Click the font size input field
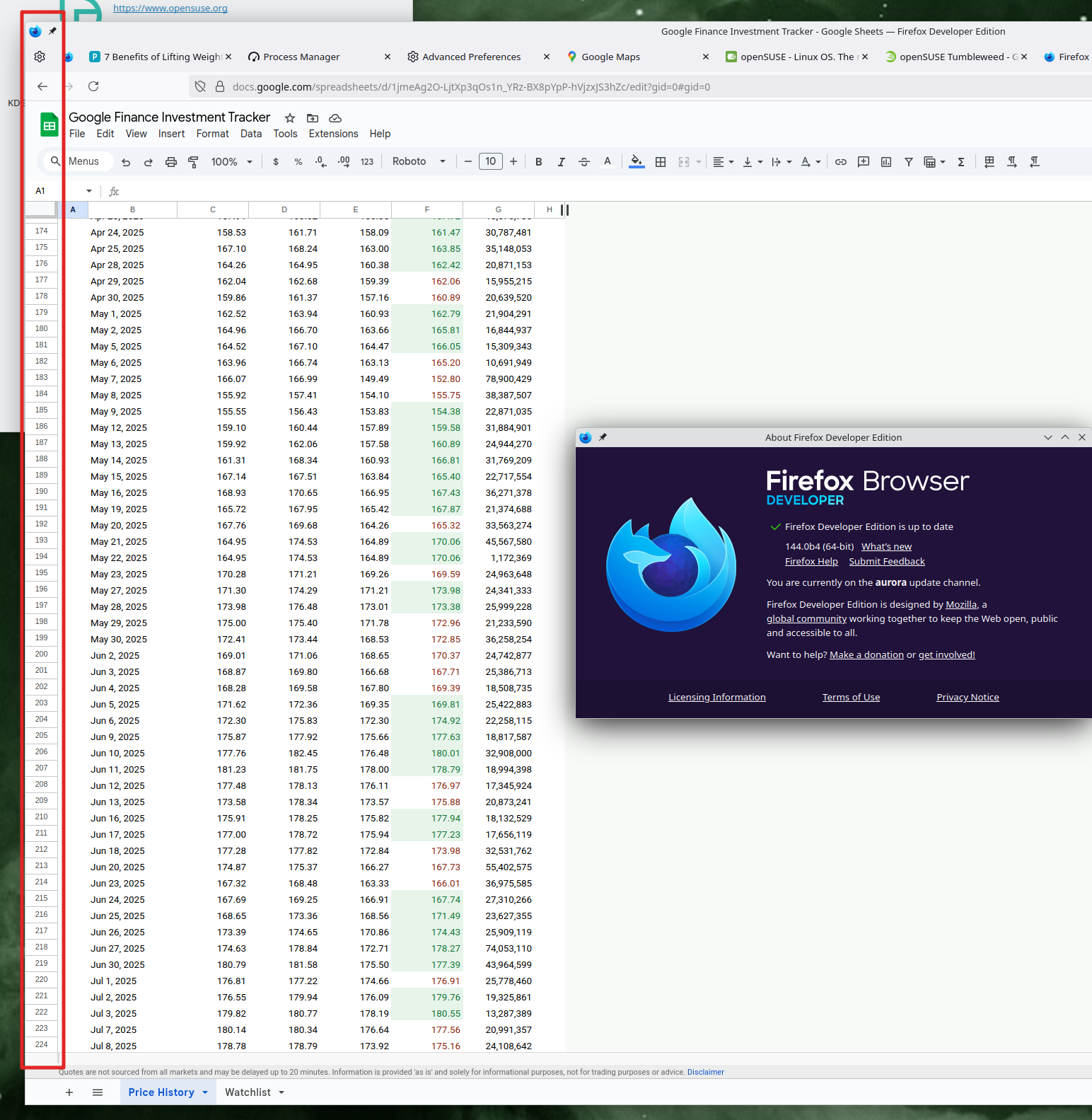This screenshot has height=1120, width=1092. coord(491,162)
